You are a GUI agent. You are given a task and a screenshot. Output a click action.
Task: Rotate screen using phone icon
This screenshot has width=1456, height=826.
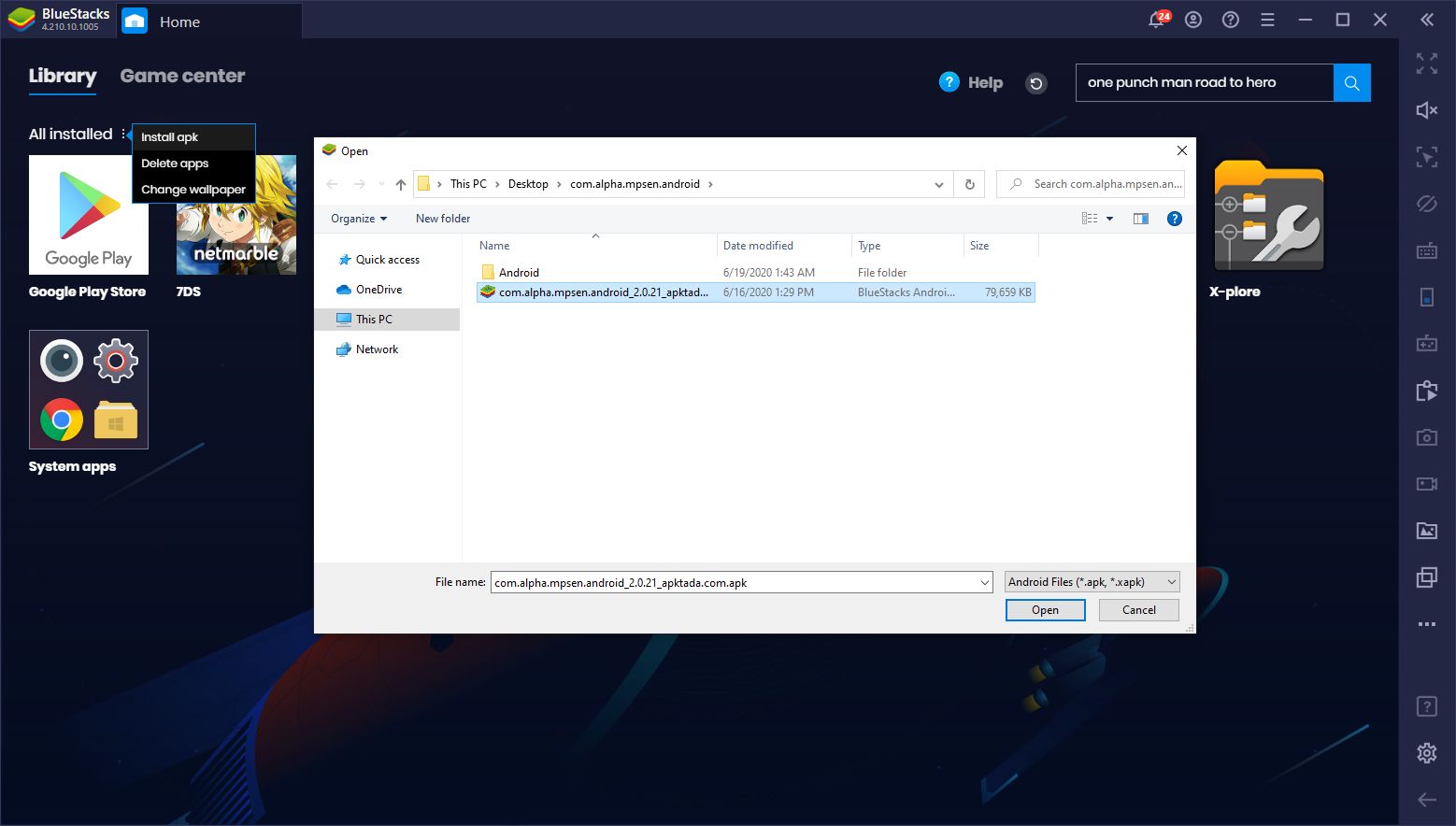pyautogui.click(x=1427, y=297)
